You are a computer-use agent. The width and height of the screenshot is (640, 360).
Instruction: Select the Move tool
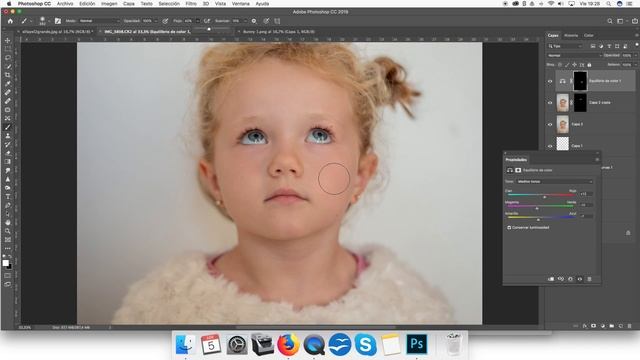point(8,40)
